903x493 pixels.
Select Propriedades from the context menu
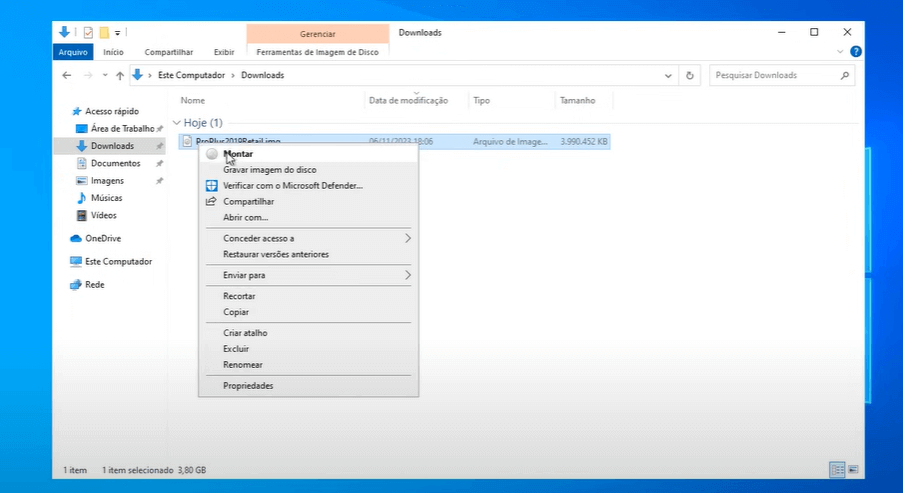pyautogui.click(x=248, y=385)
